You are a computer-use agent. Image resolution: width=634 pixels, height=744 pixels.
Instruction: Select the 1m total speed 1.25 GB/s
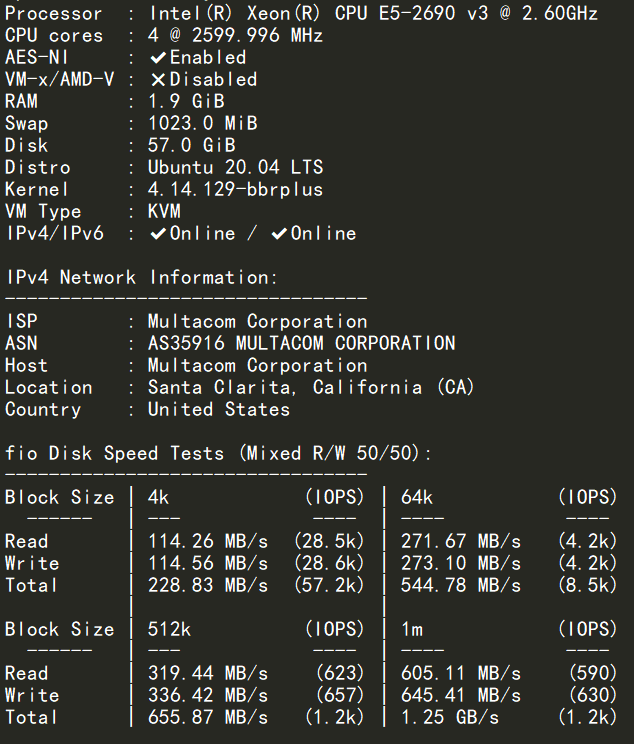coord(449,718)
